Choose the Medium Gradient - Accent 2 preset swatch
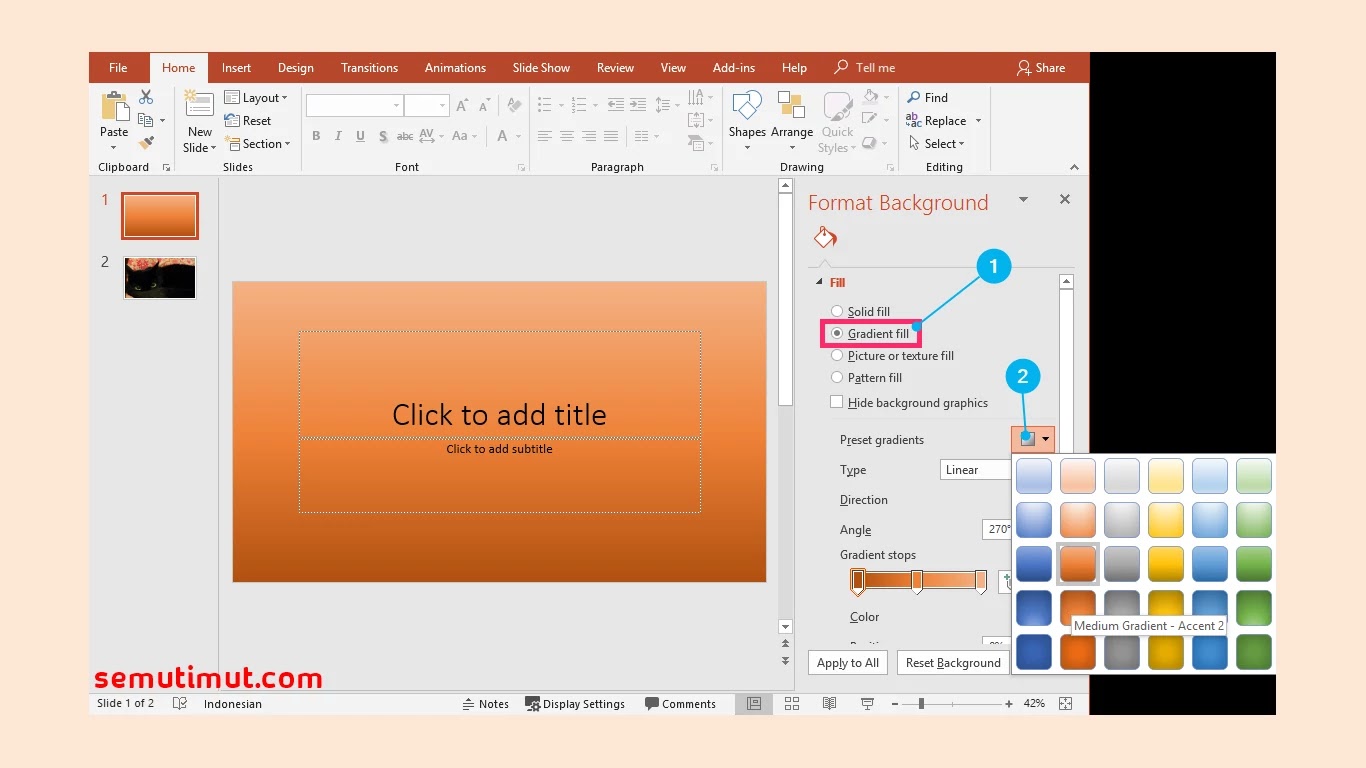 click(1078, 564)
